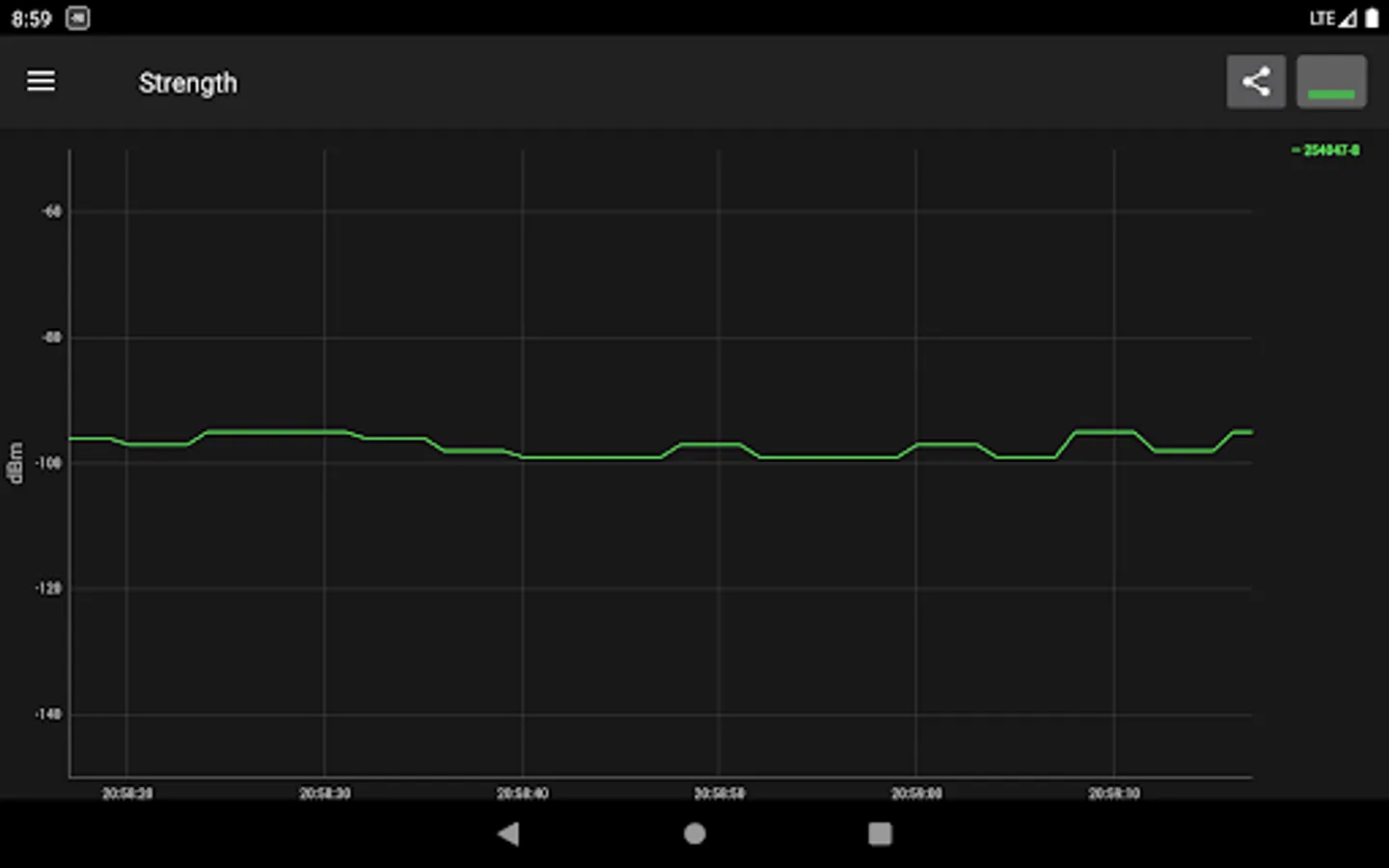Tap the share icon button
This screenshot has width=1389, height=868.
pos(1256,82)
